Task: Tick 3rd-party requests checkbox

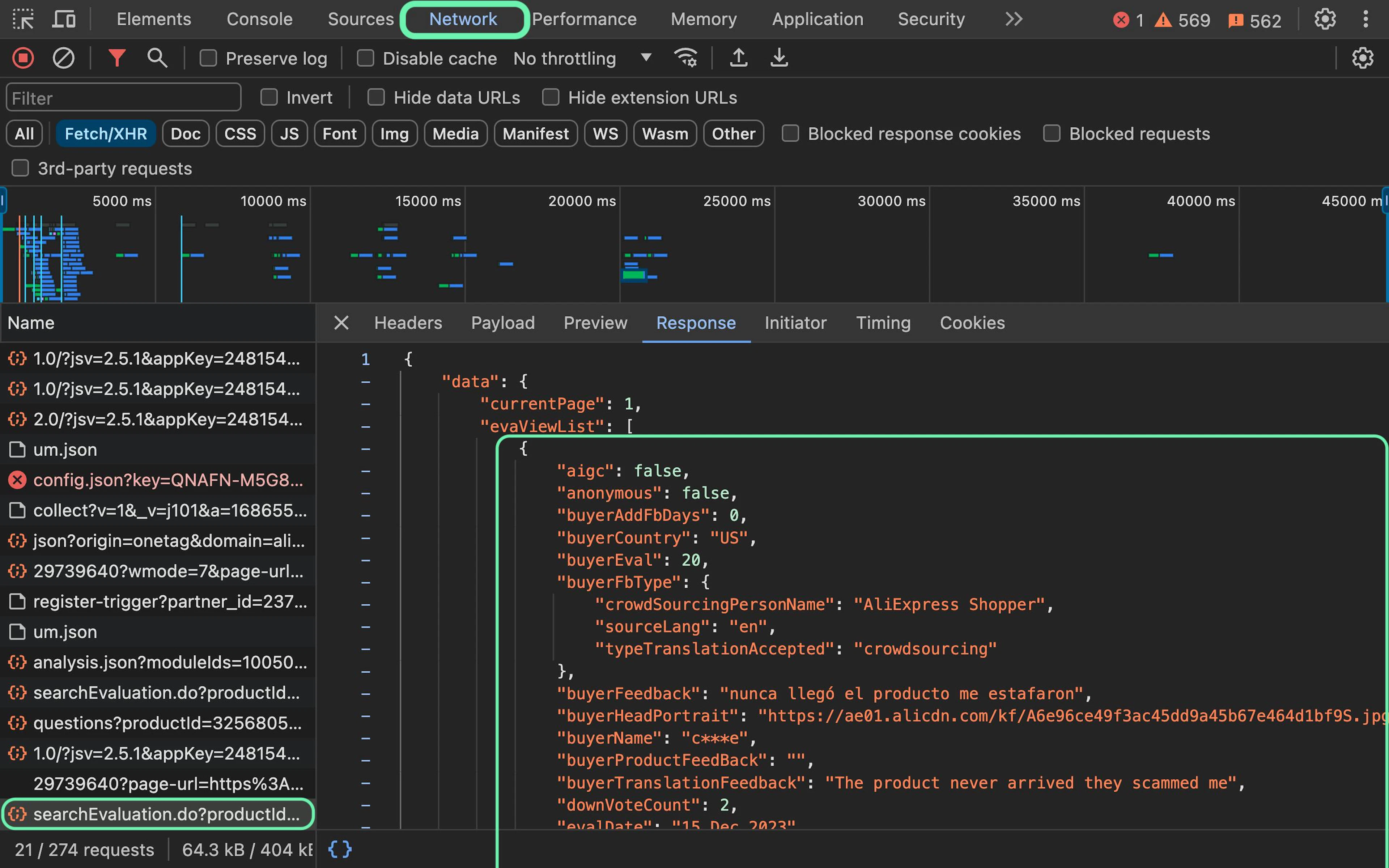Action: point(20,168)
